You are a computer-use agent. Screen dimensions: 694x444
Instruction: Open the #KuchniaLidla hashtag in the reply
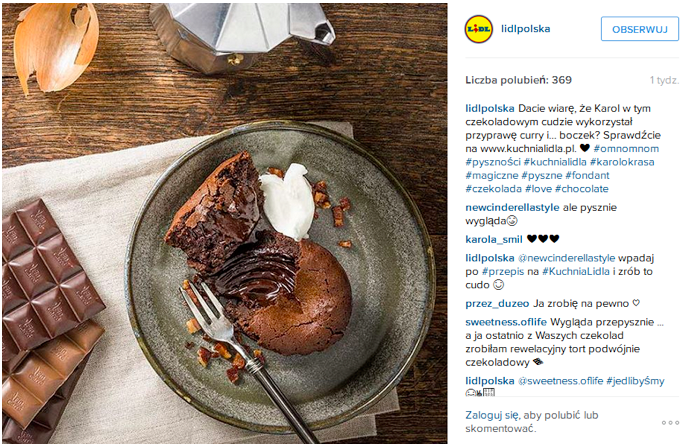pos(575,271)
